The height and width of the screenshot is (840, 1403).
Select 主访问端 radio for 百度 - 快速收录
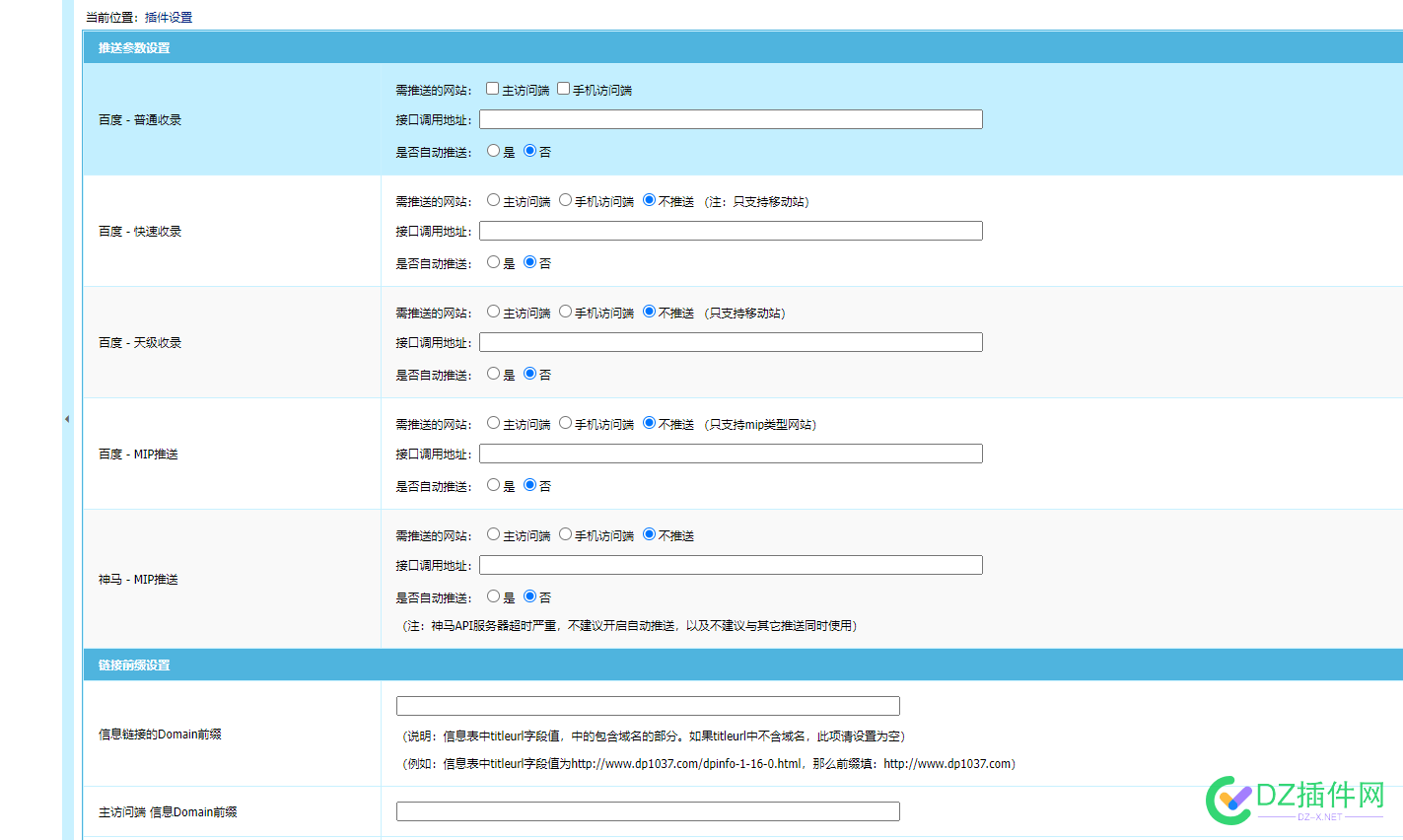click(x=493, y=200)
